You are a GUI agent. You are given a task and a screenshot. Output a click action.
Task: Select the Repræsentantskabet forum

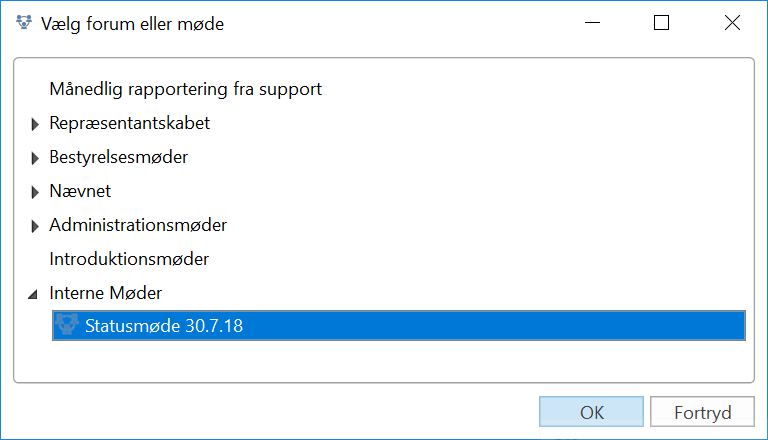pyautogui.click(x=129, y=124)
